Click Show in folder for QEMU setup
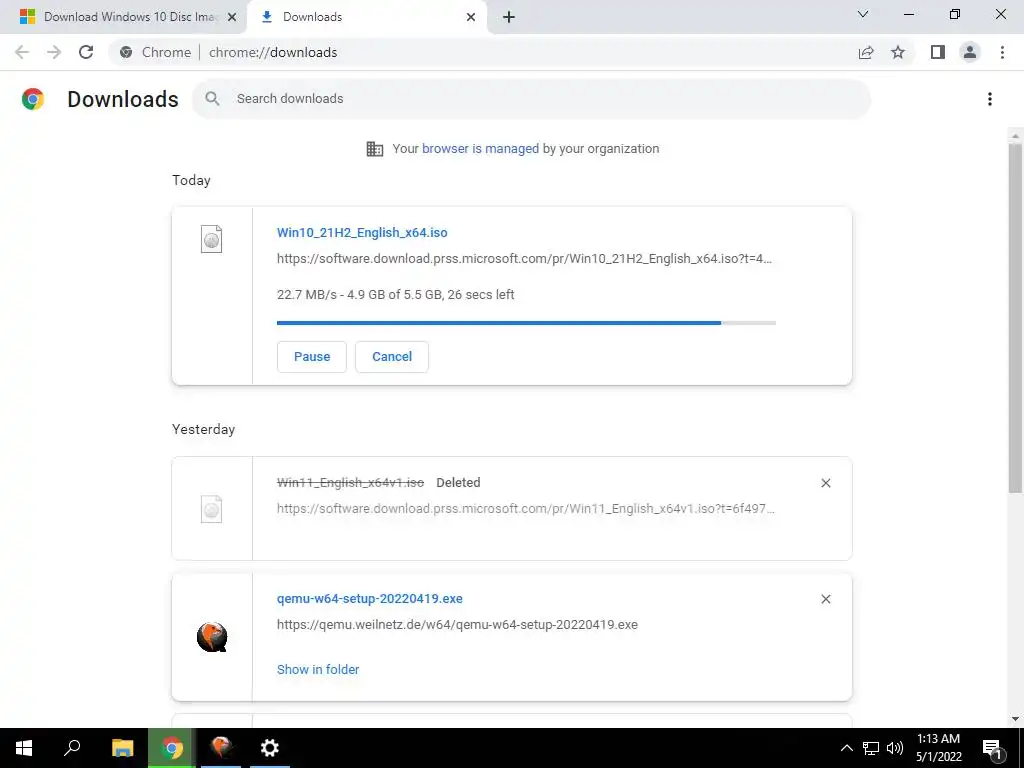Image resolution: width=1024 pixels, height=768 pixels. pyautogui.click(x=318, y=669)
